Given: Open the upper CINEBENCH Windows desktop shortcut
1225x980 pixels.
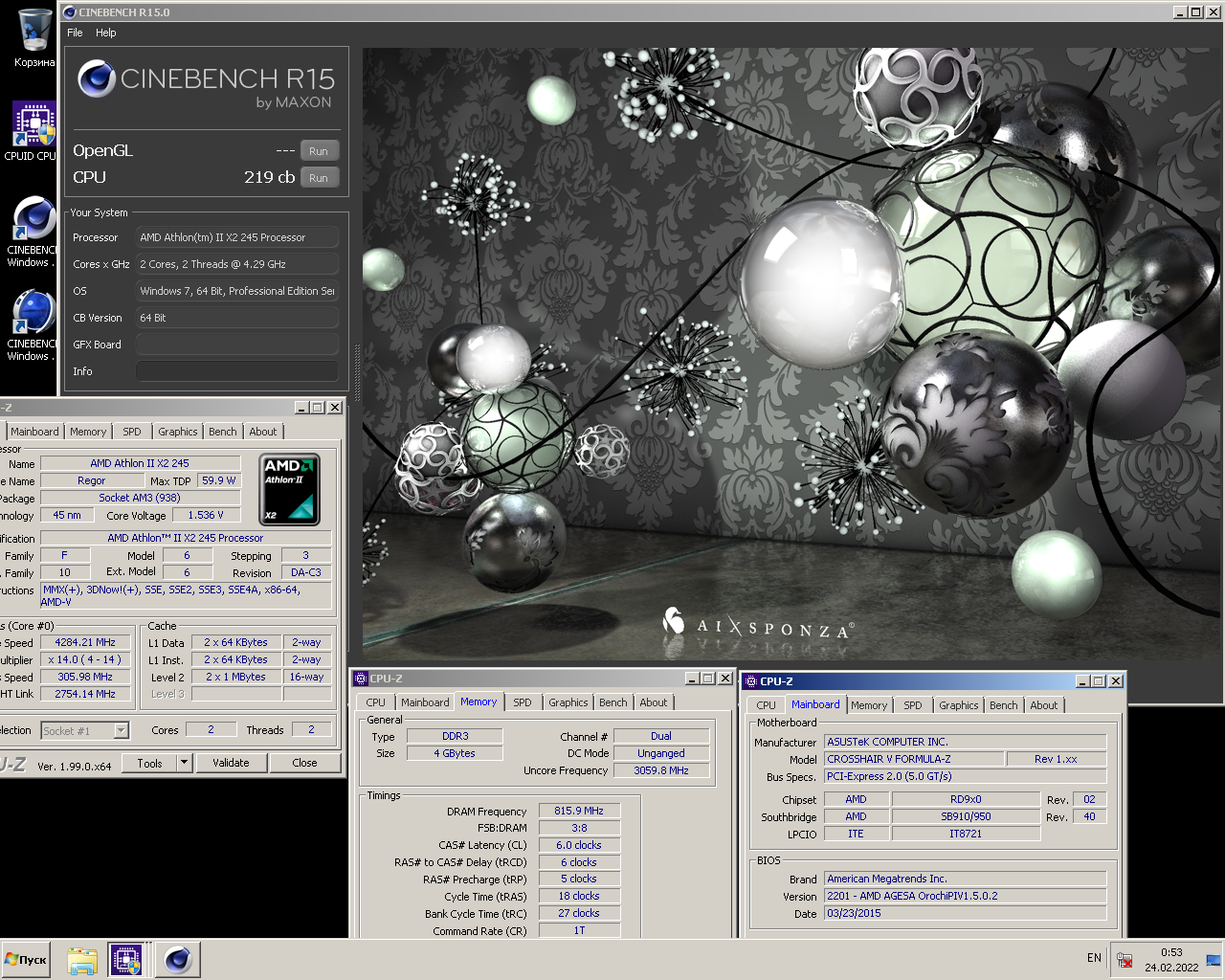Looking at the screenshot, I should (33, 232).
